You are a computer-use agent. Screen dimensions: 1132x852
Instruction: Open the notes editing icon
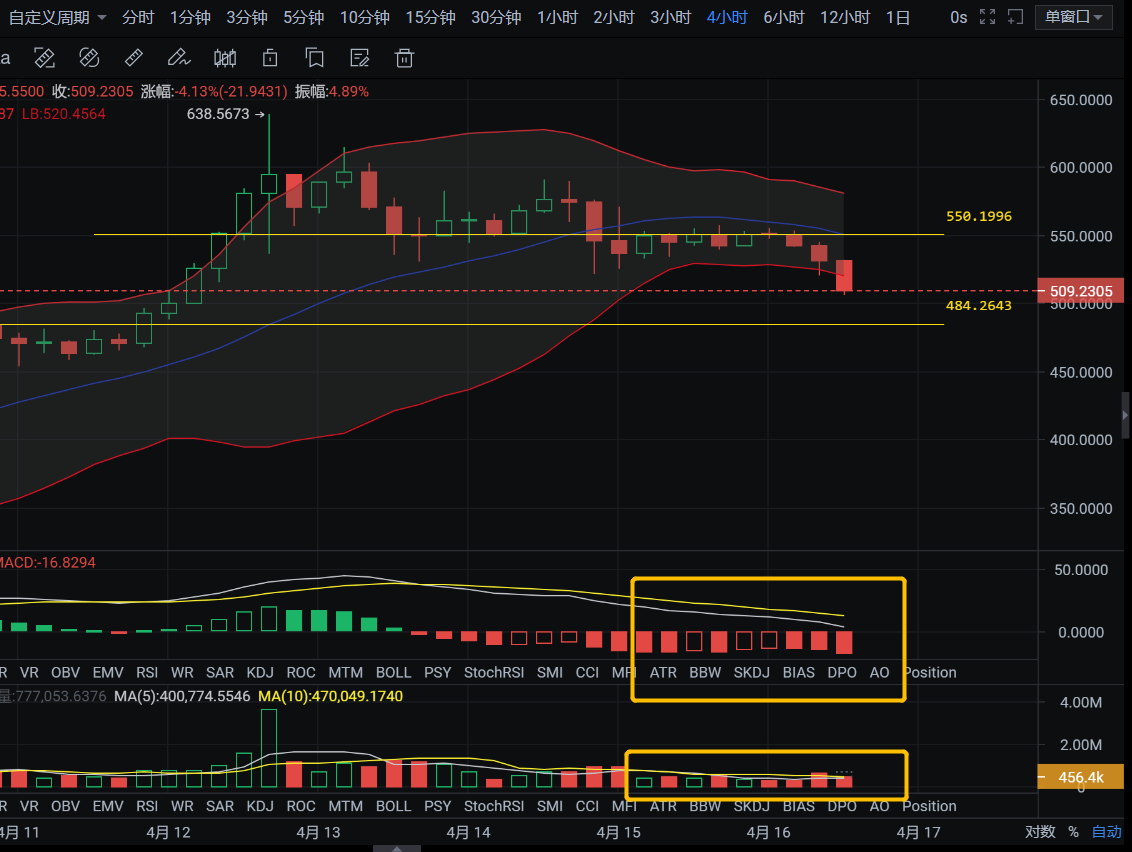point(359,58)
